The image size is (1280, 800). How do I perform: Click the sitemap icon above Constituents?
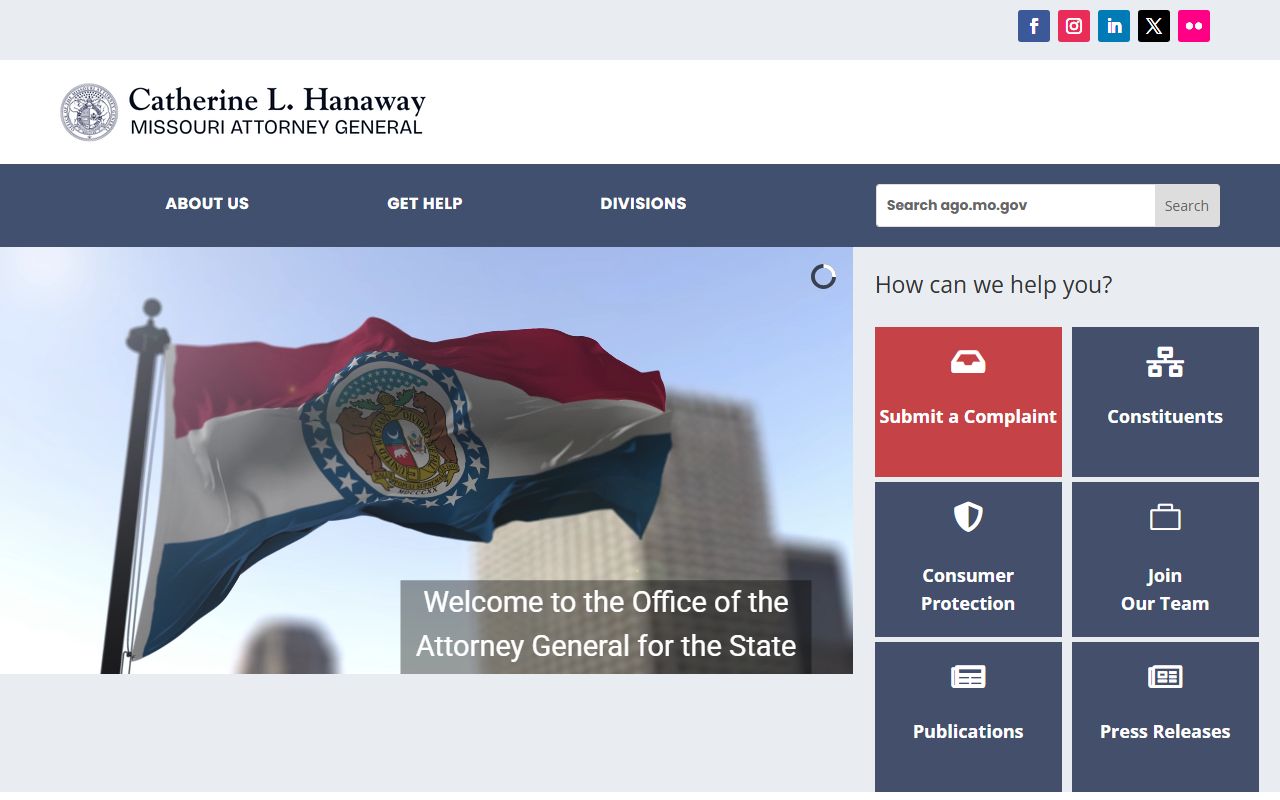click(1165, 362)
